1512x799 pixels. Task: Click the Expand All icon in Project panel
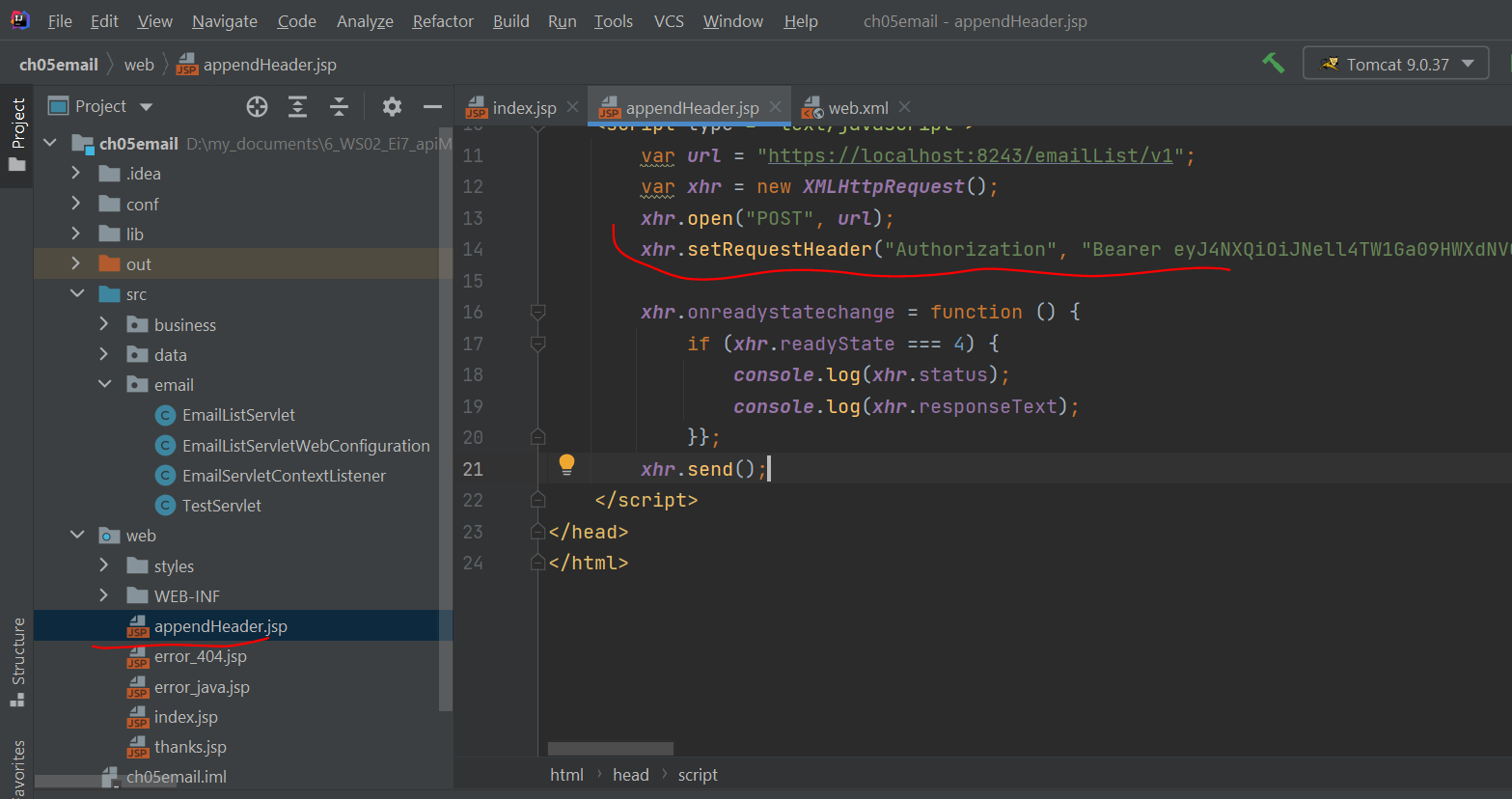[x=298, y=107]
